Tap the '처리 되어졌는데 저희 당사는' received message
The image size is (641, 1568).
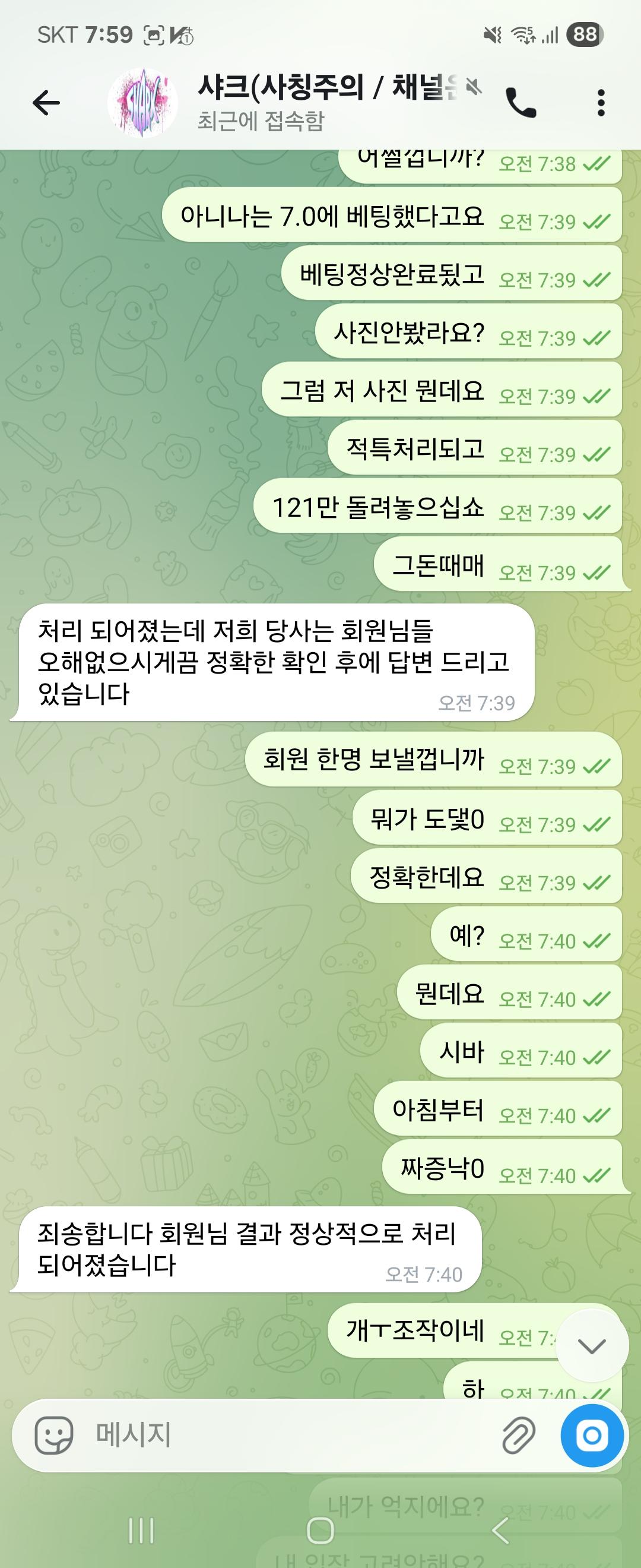coord(272,663)
